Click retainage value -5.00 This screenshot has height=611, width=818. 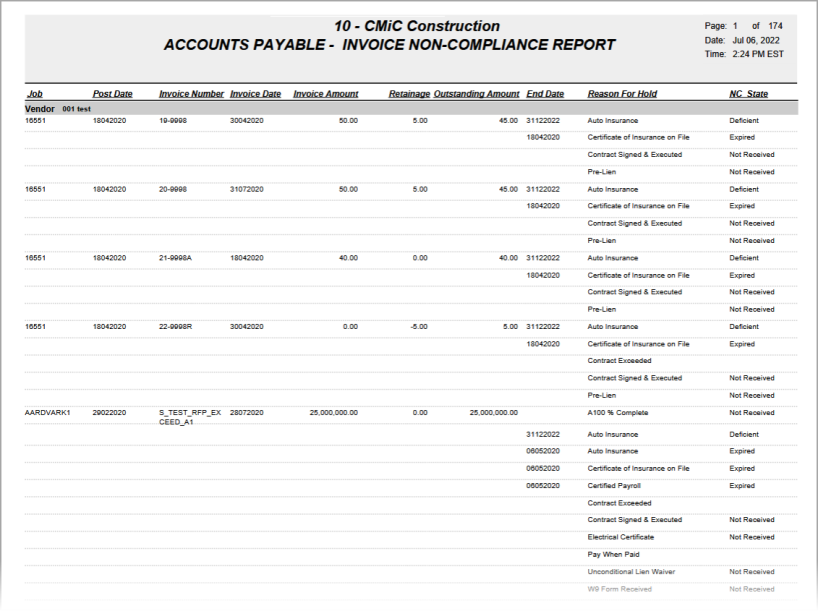418,327
